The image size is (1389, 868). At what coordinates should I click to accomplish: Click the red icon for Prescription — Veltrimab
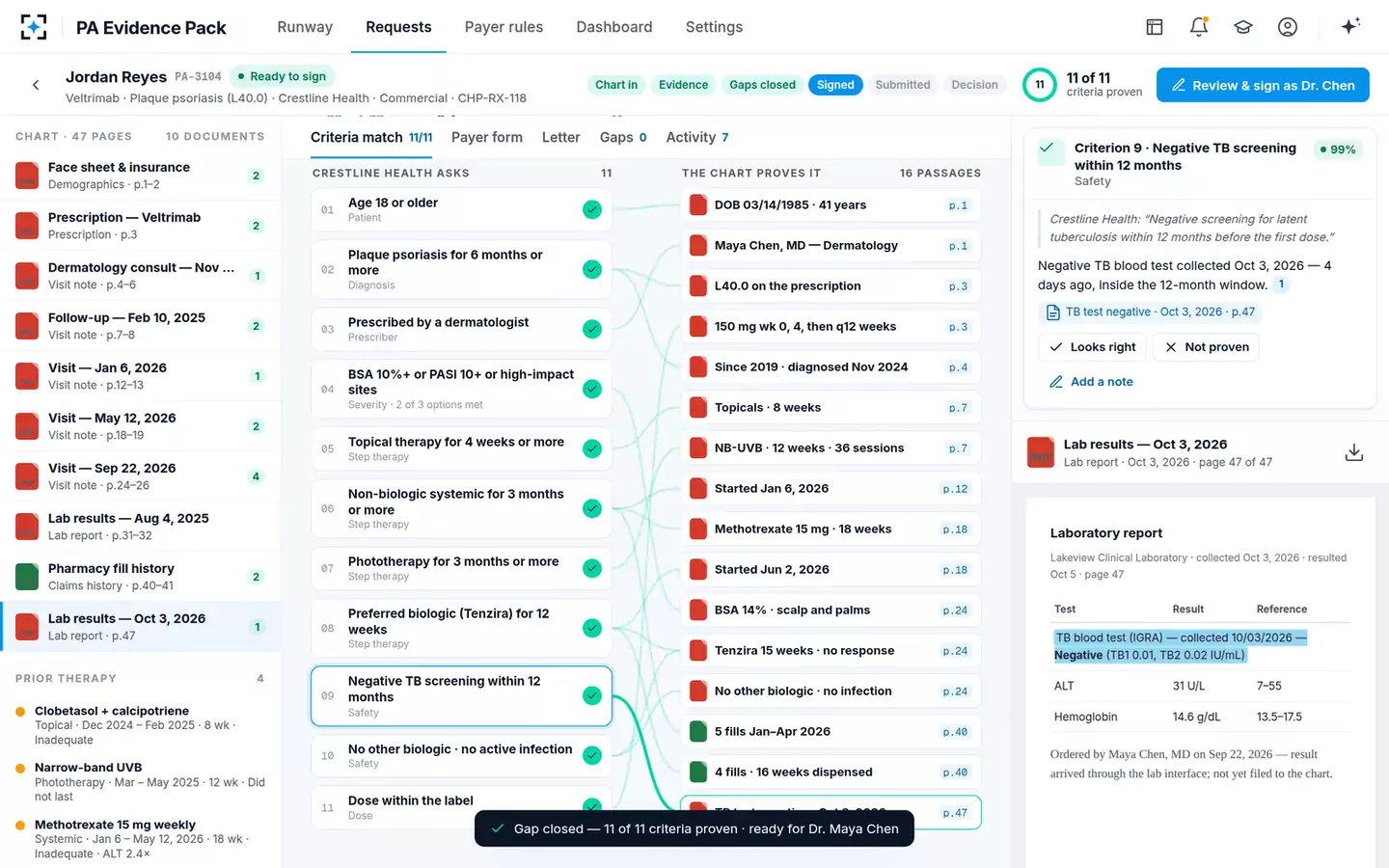click(x=27, y=226)
